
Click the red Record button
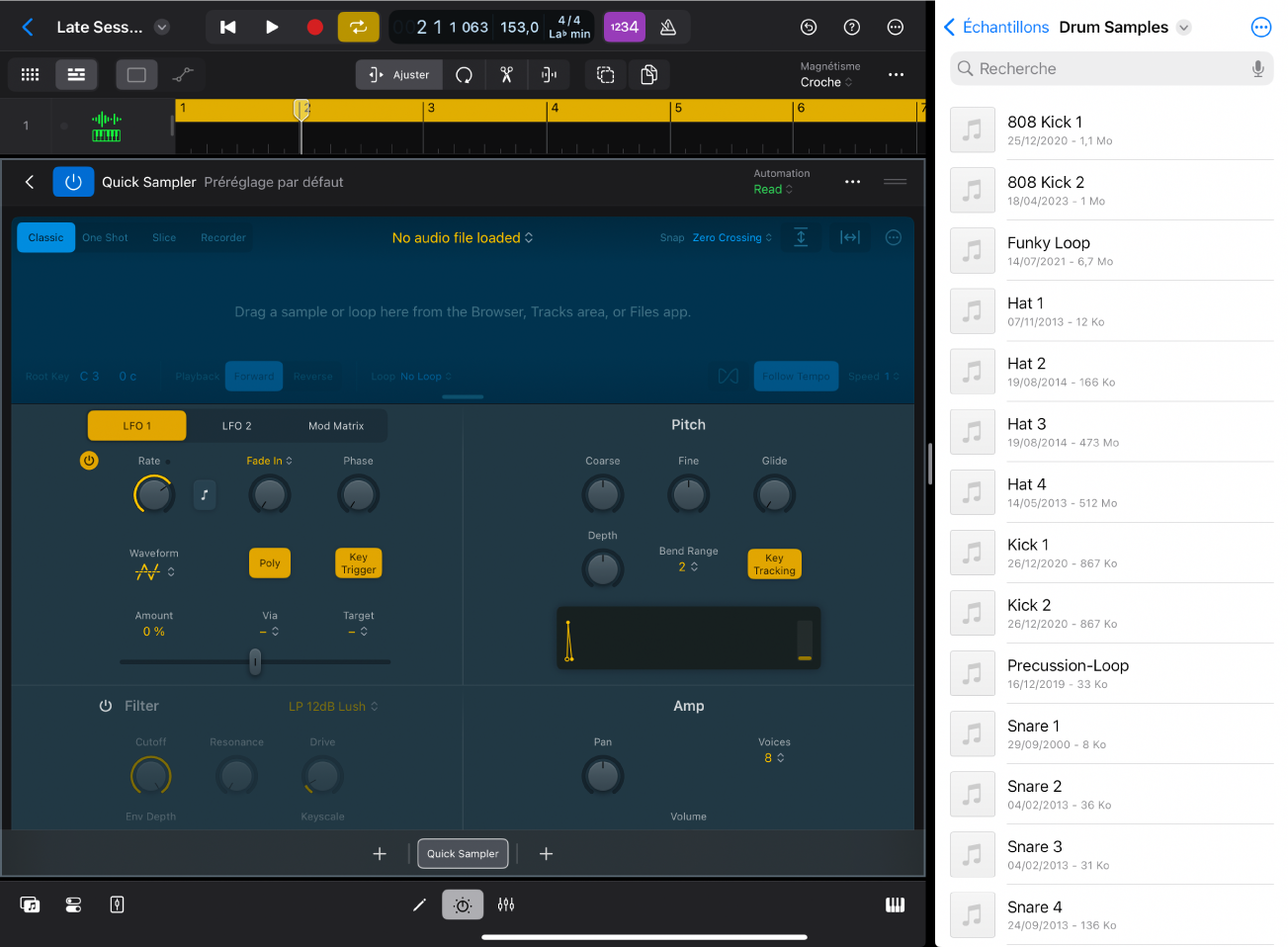(x=314, y=27)
